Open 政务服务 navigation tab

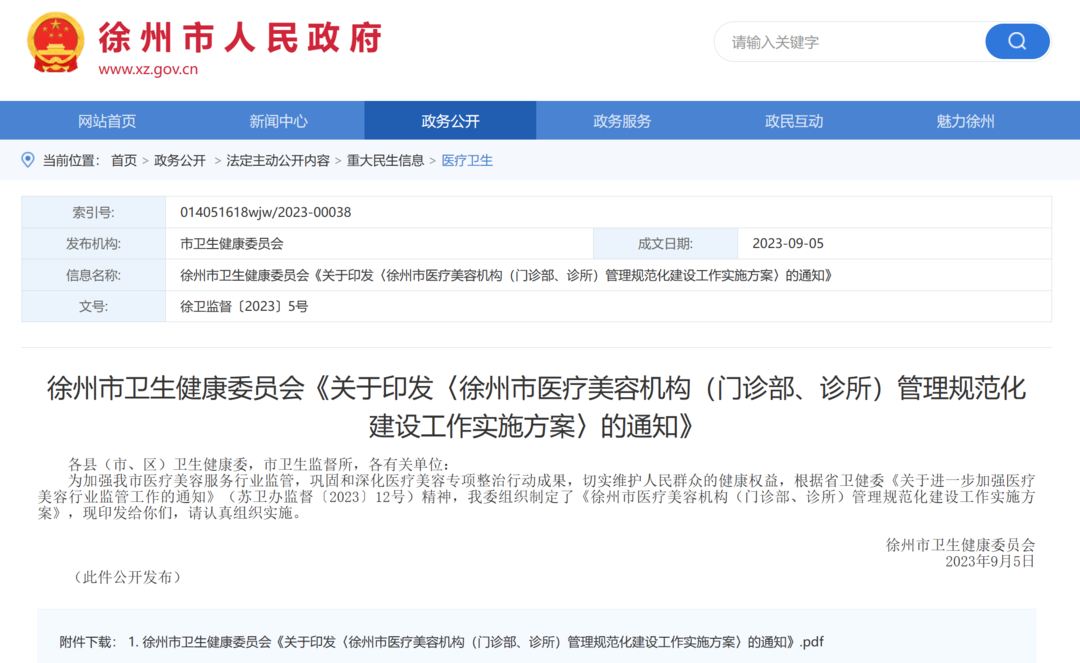622,121
